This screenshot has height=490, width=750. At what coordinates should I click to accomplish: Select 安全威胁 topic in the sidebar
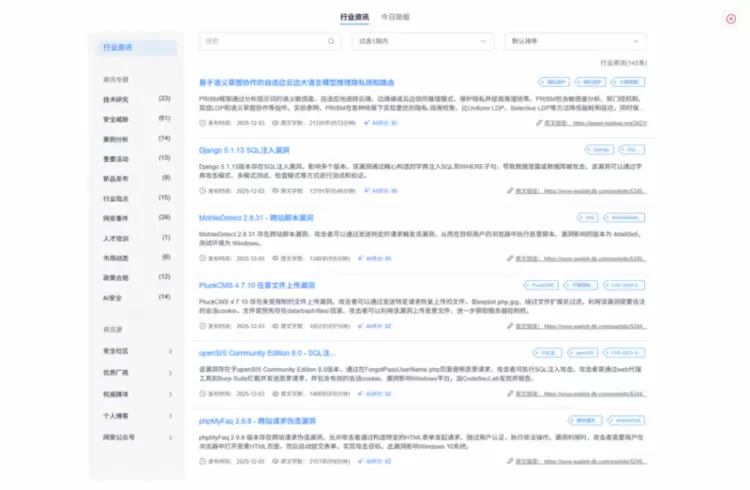pyautogui.click(x=116, y=119)
